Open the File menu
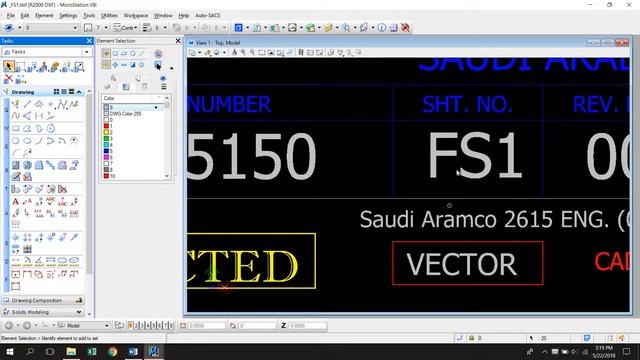The height and width of the screenshot is (360, 640). (x=11, y=16)
